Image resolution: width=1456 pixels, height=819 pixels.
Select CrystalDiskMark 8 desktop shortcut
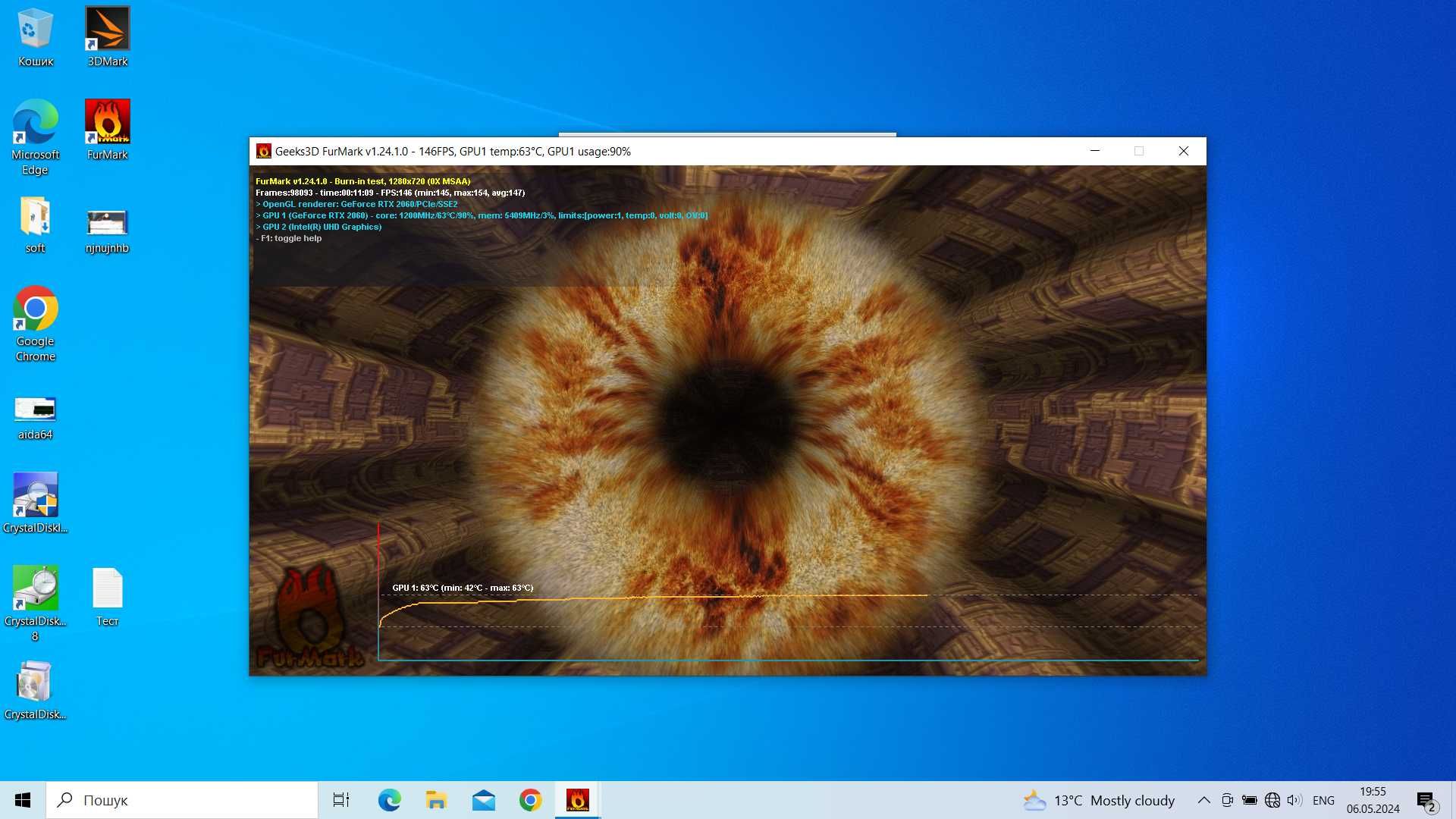[35, 604]
